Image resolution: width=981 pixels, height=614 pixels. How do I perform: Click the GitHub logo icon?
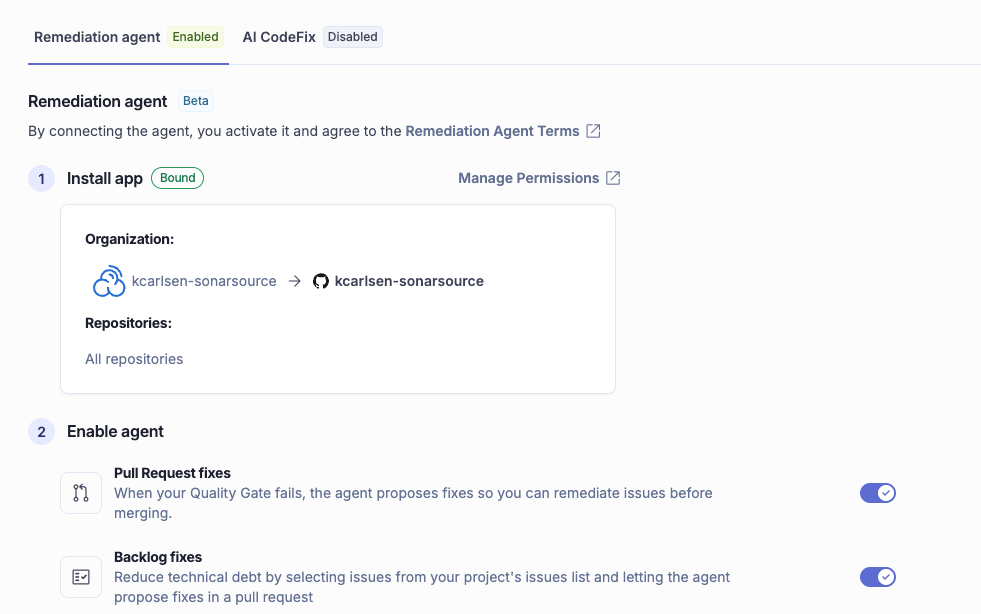(321, 282)
